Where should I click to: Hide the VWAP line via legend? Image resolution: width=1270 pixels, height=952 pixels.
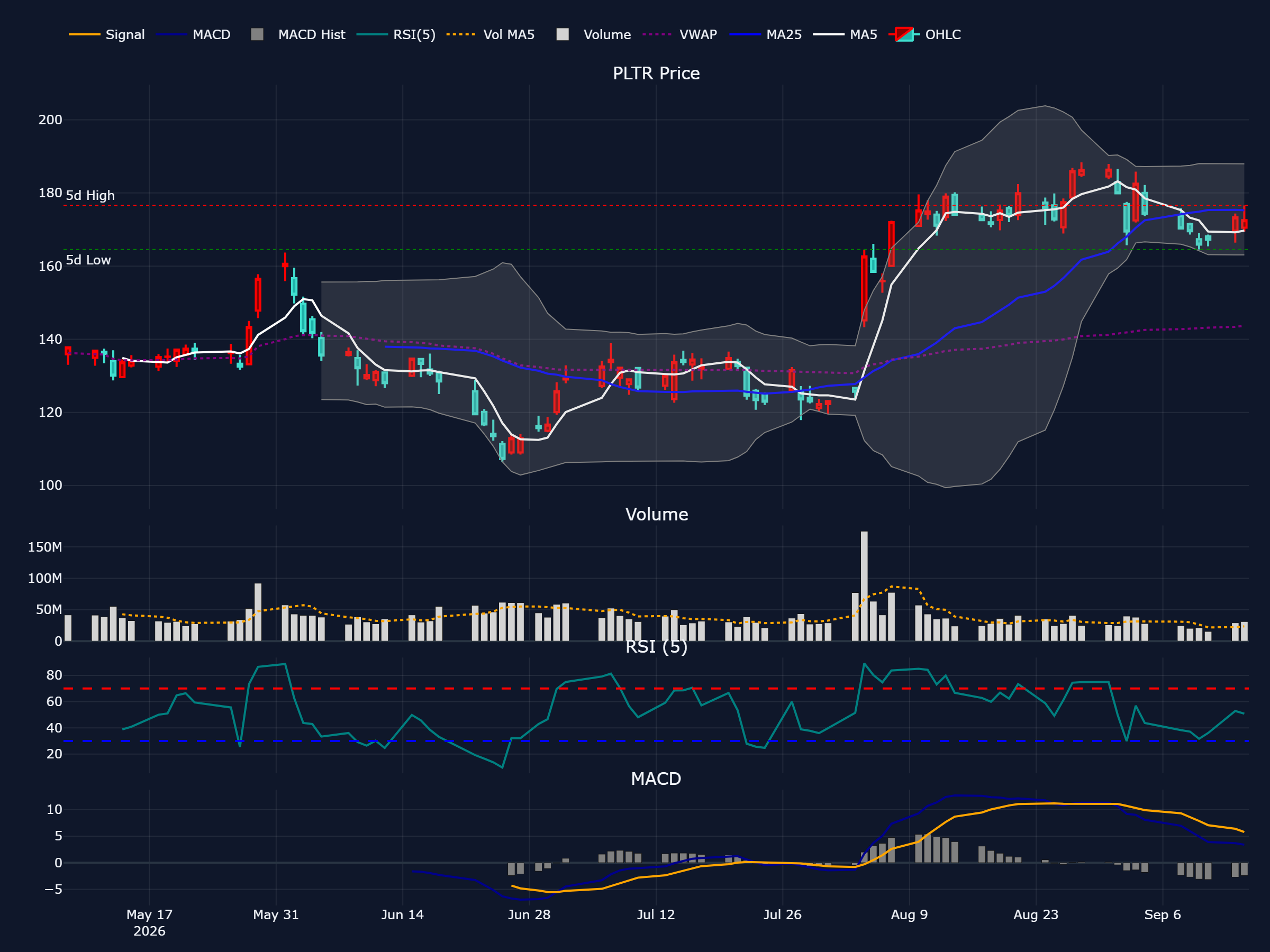pos(681,34)
